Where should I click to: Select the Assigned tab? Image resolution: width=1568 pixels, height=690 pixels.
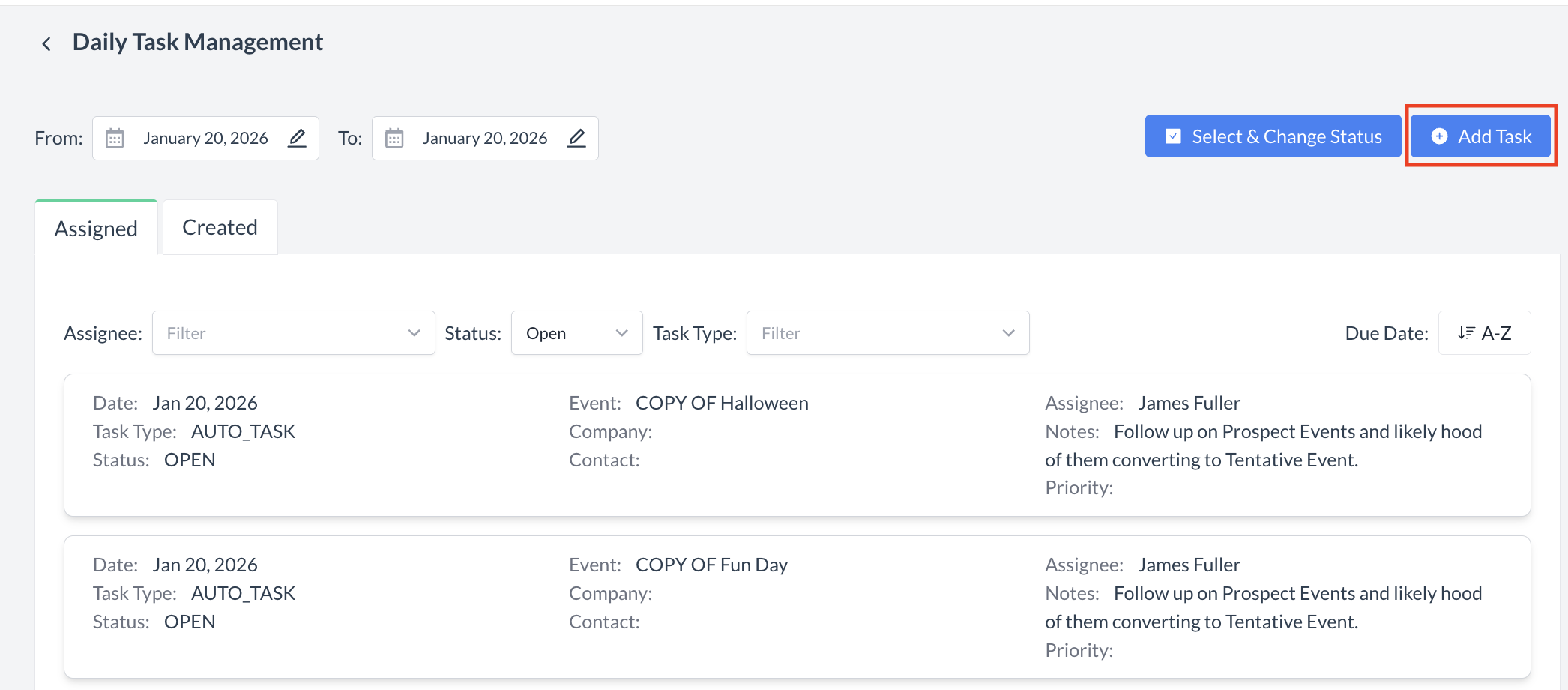click(x=96, y=229)
